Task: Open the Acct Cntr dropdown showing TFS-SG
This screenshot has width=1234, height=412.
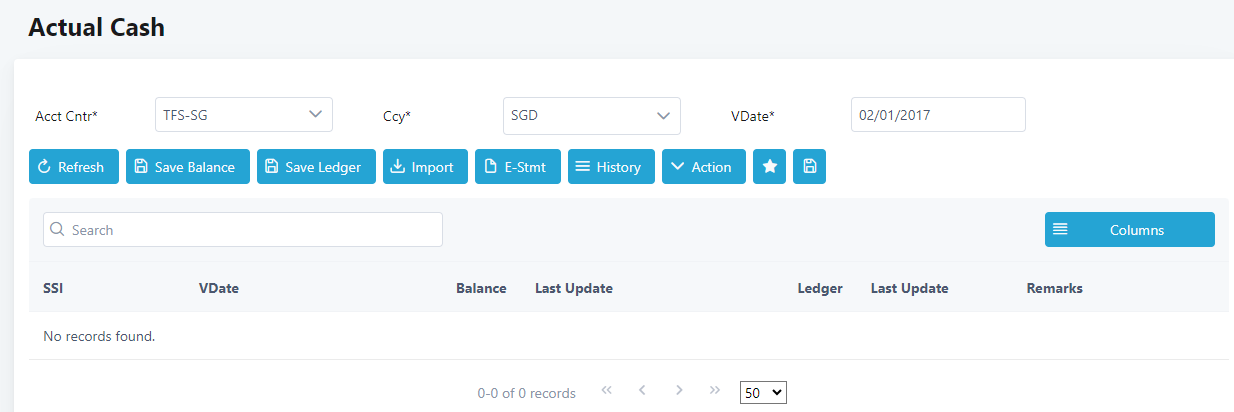Action: click(243, 115)
